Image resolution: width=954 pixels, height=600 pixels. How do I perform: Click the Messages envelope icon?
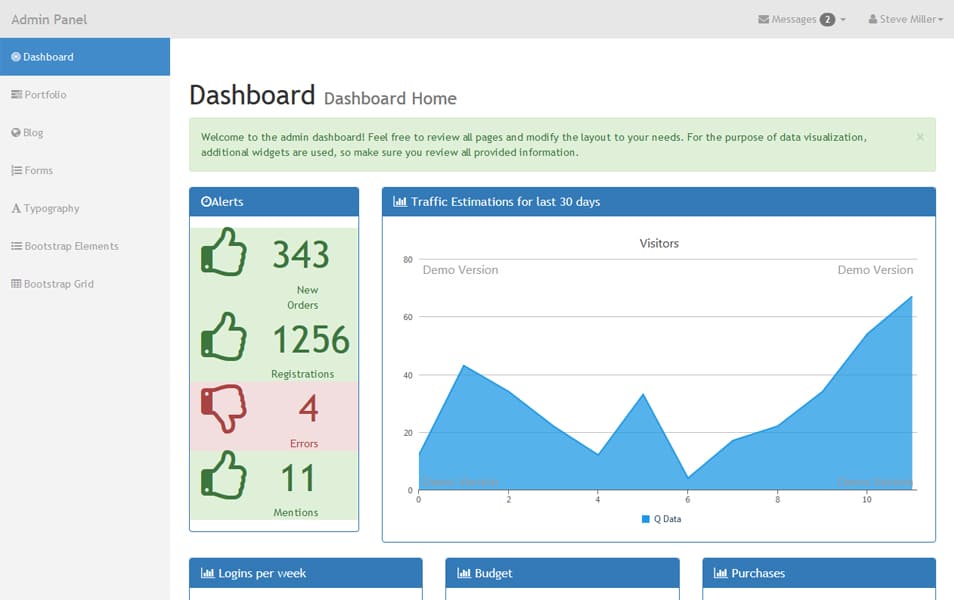765,19
